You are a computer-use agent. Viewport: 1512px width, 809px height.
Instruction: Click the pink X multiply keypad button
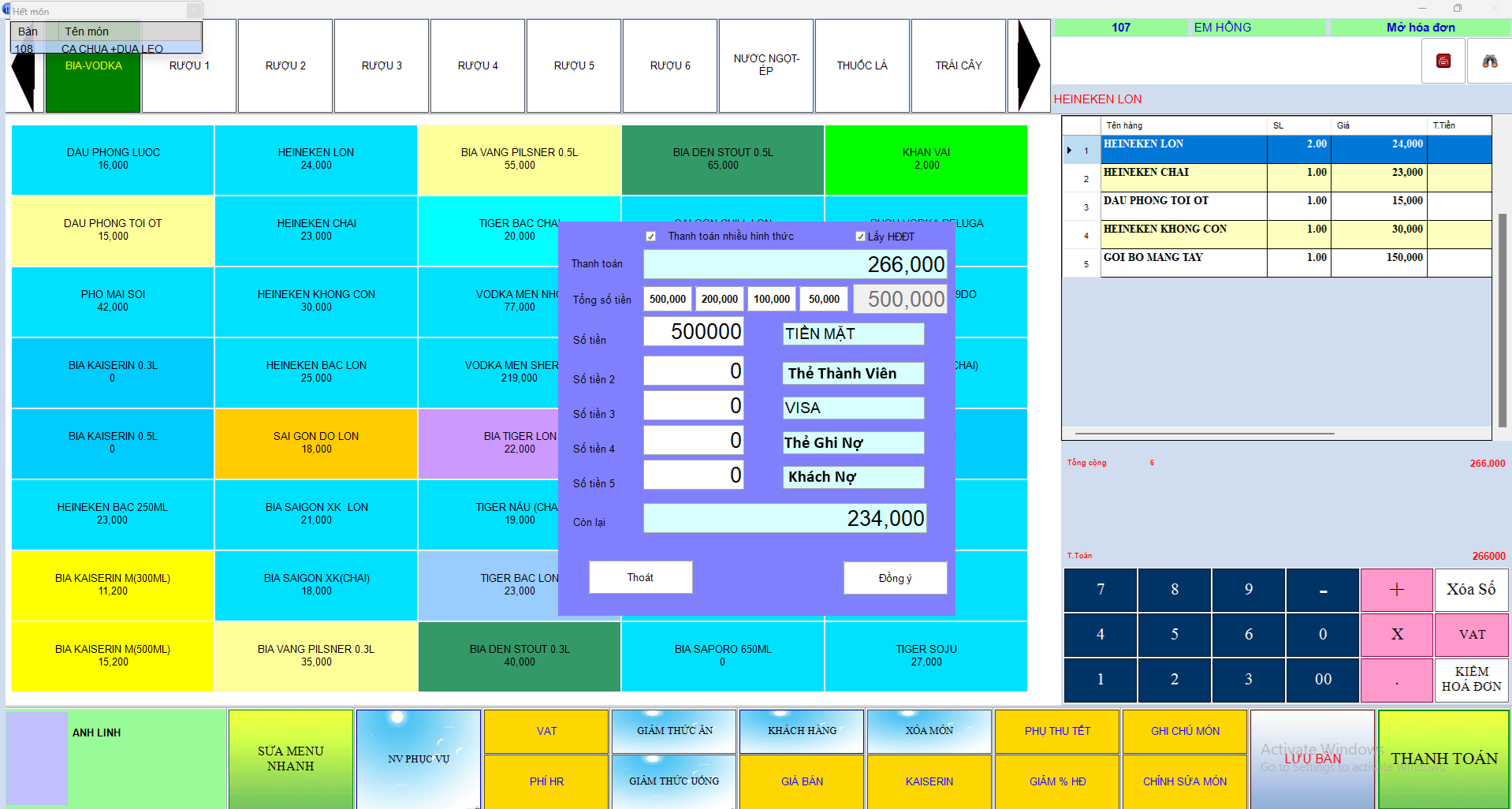coord(1397,635)
